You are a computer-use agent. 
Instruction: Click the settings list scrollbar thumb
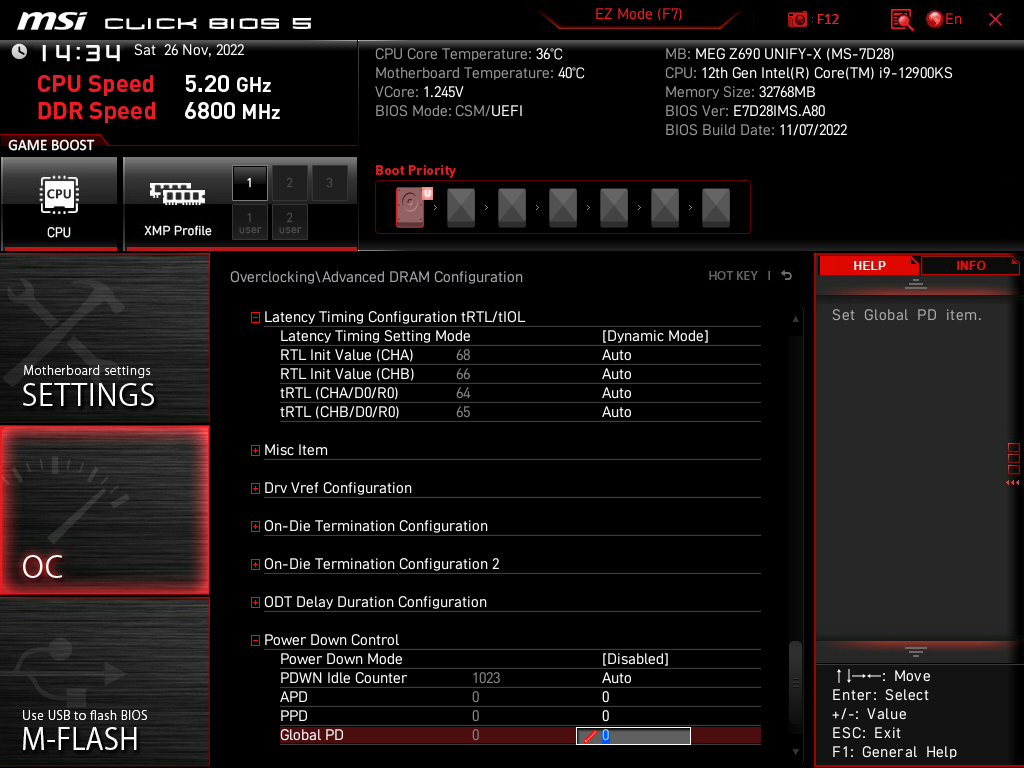pyautogui.click(x=795, y=683)
